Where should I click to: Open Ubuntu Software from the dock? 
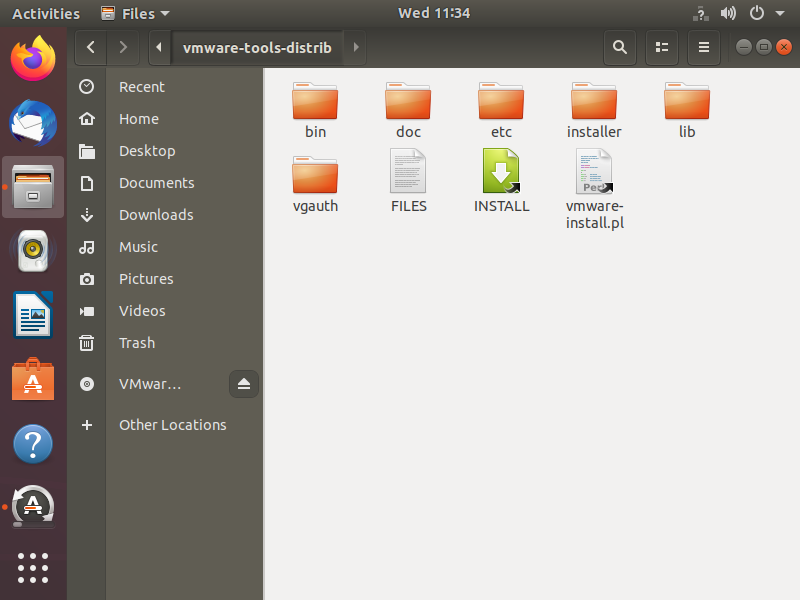click(x=33, y=380)
